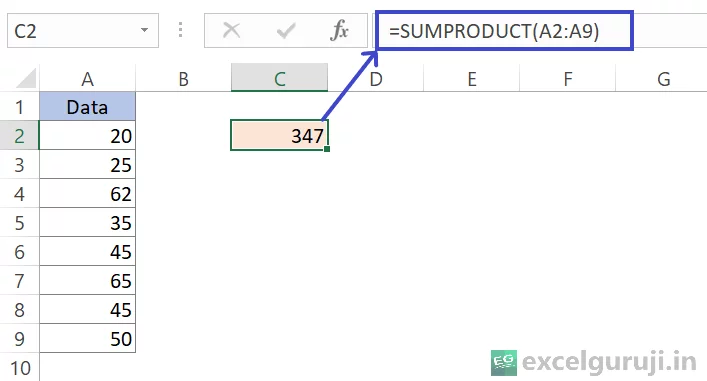Click the formula bar options dots

pos(180,30)
